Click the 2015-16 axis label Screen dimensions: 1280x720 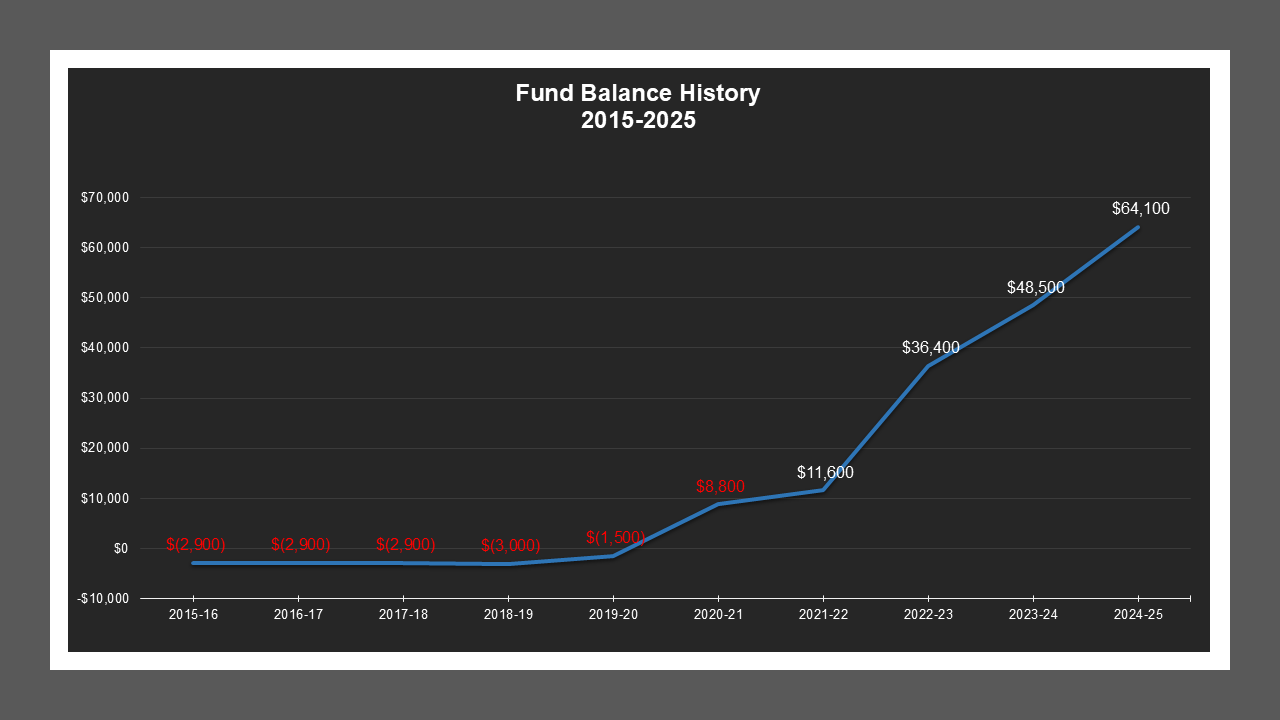[x=192, y=615]
